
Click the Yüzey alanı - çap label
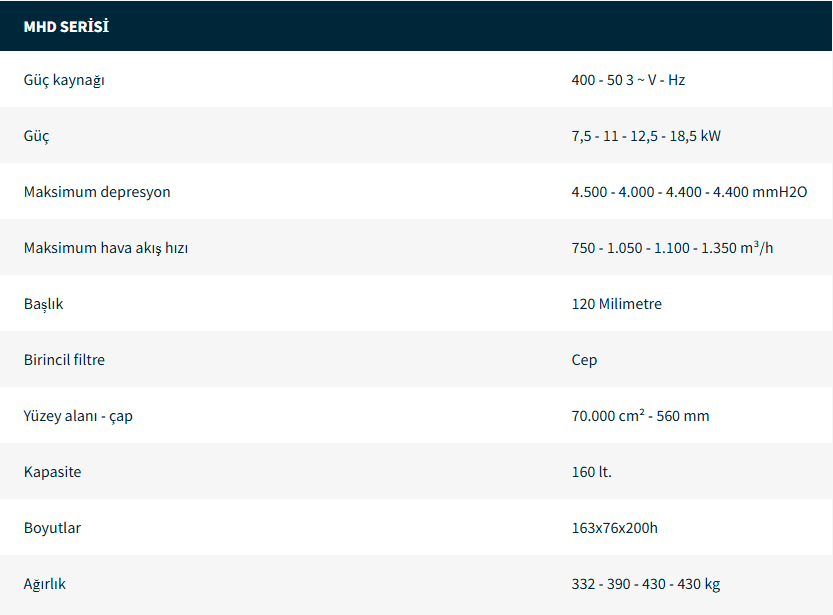78,416
